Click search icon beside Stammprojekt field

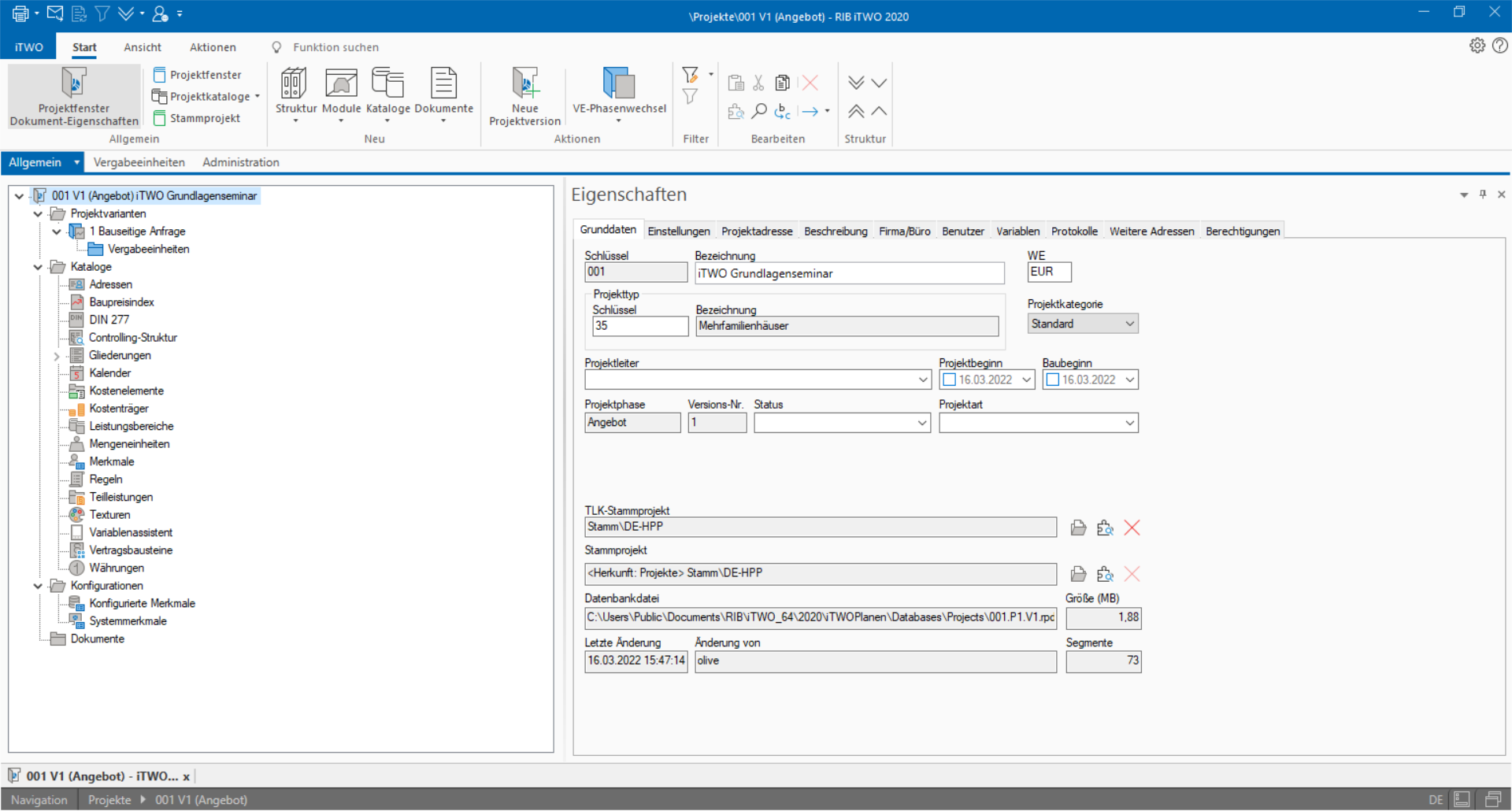[x=1105, y=574]
